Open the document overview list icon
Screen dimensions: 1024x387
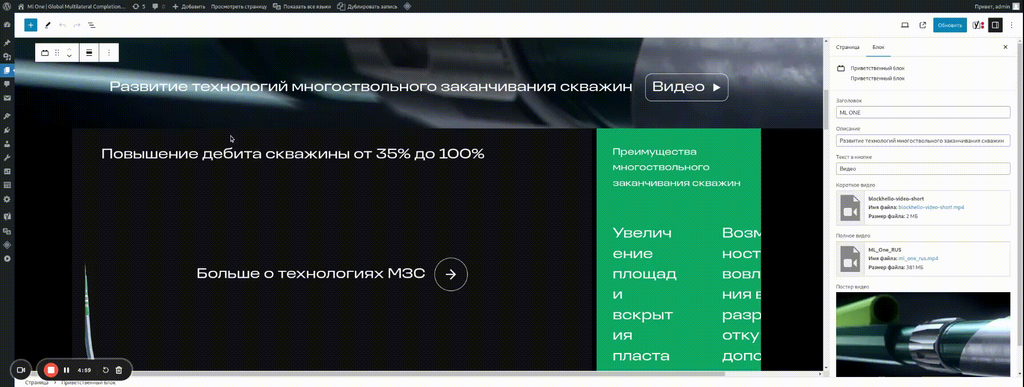[x=91, y=25]
